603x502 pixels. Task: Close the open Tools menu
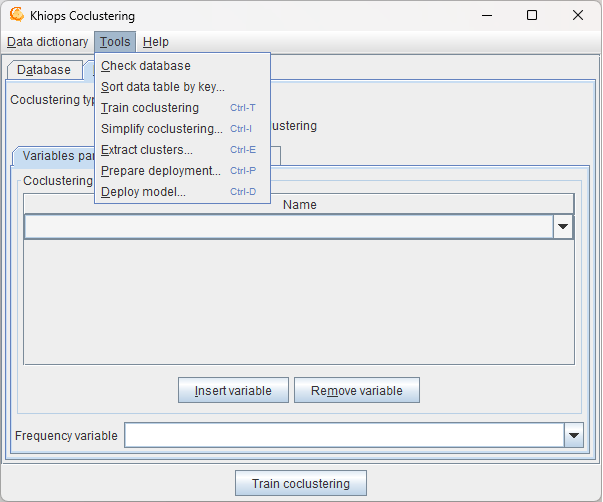pos(115,42)
